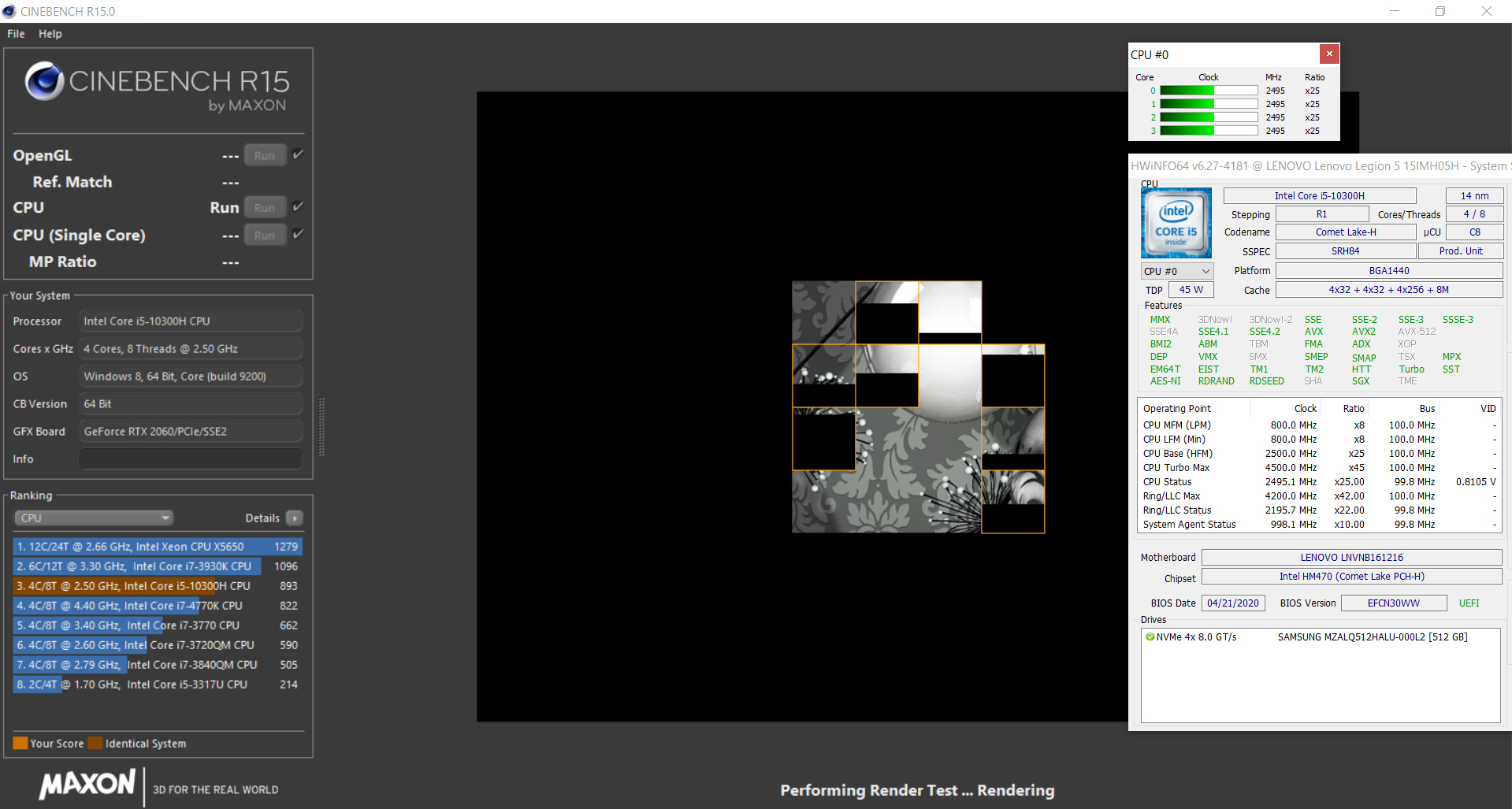Click the Details arrow icon in Ranking
This screenshot has height=809, width=1512.
(295, 518)
